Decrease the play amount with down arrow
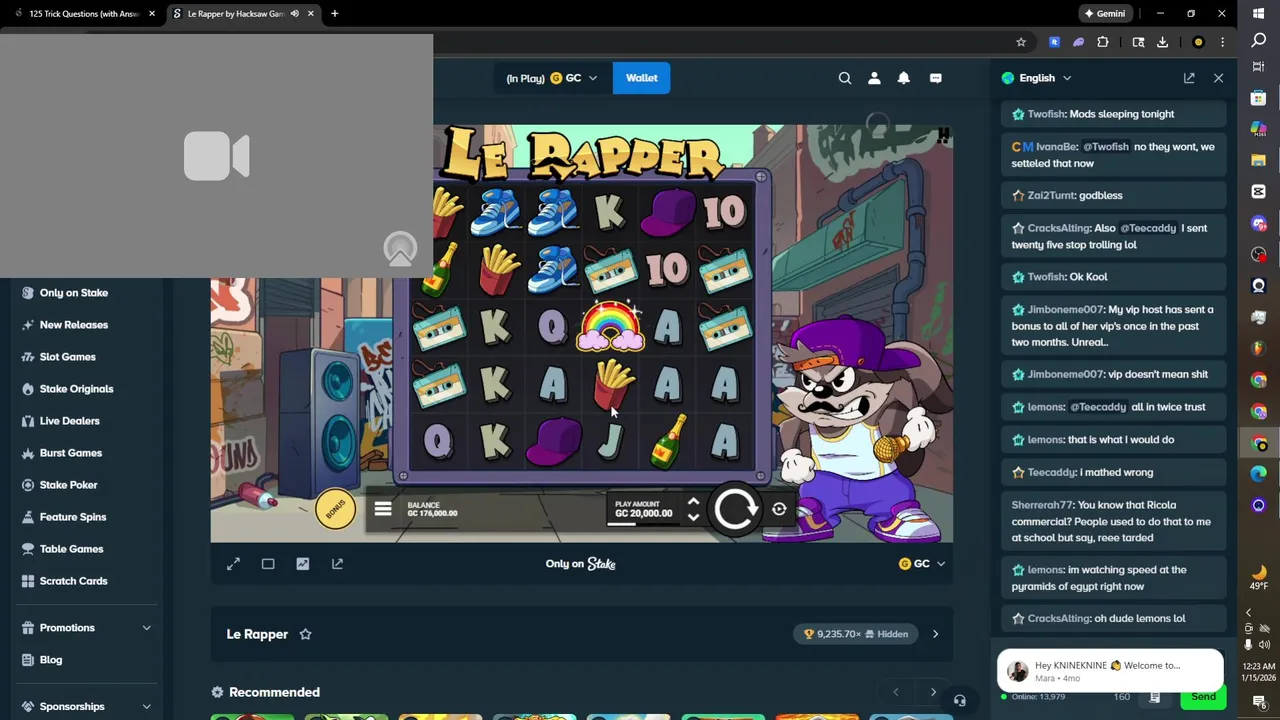1280x720 pixels. point(693,517)
